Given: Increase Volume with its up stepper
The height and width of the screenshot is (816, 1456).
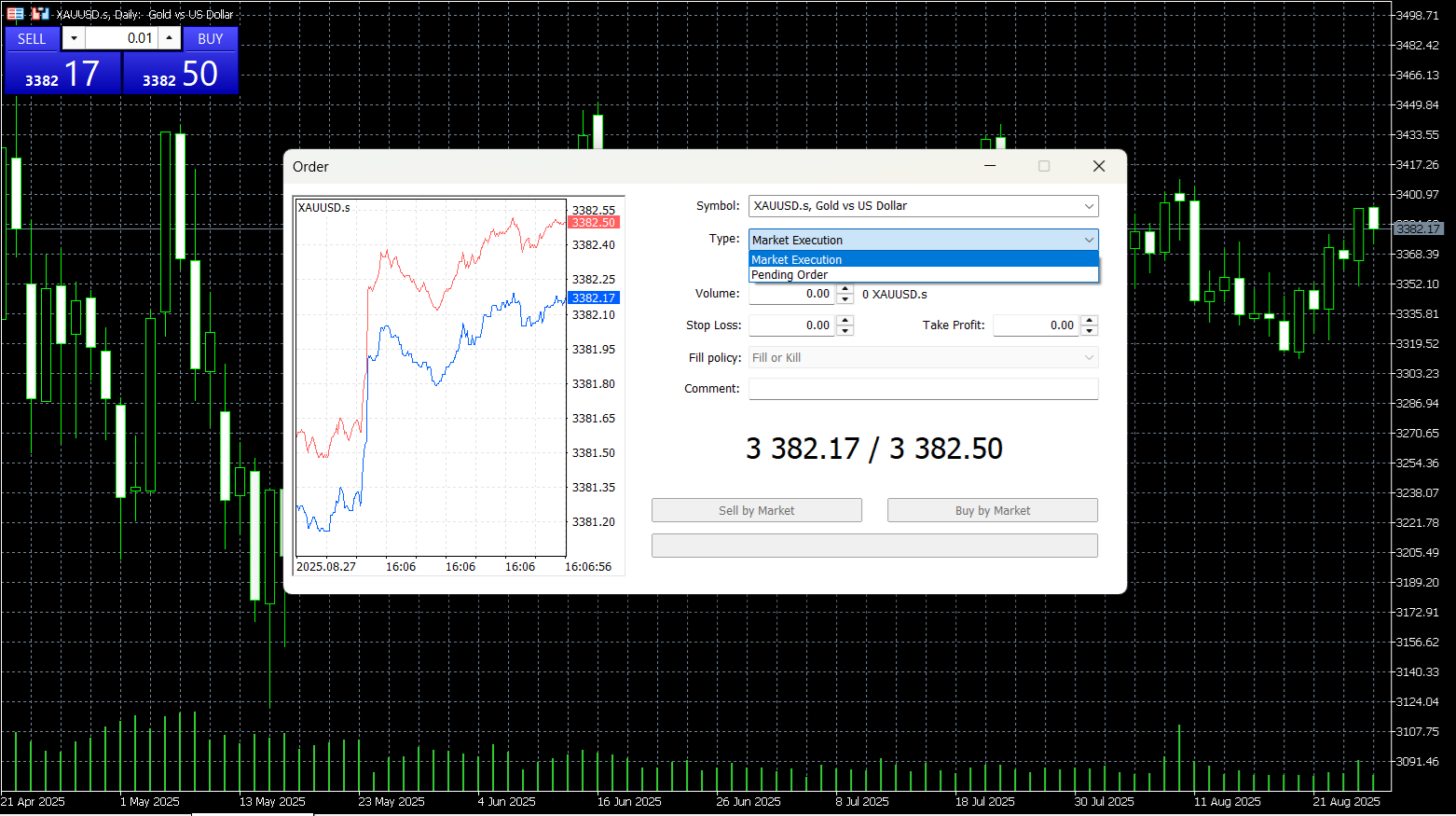Looking at the screenshot, I should [845, 289].
